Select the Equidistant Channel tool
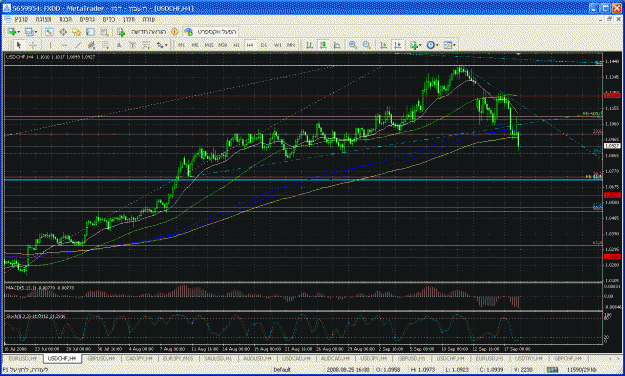Image resolution: width=625 pixels, height=376 pixels. click(91, 45)
